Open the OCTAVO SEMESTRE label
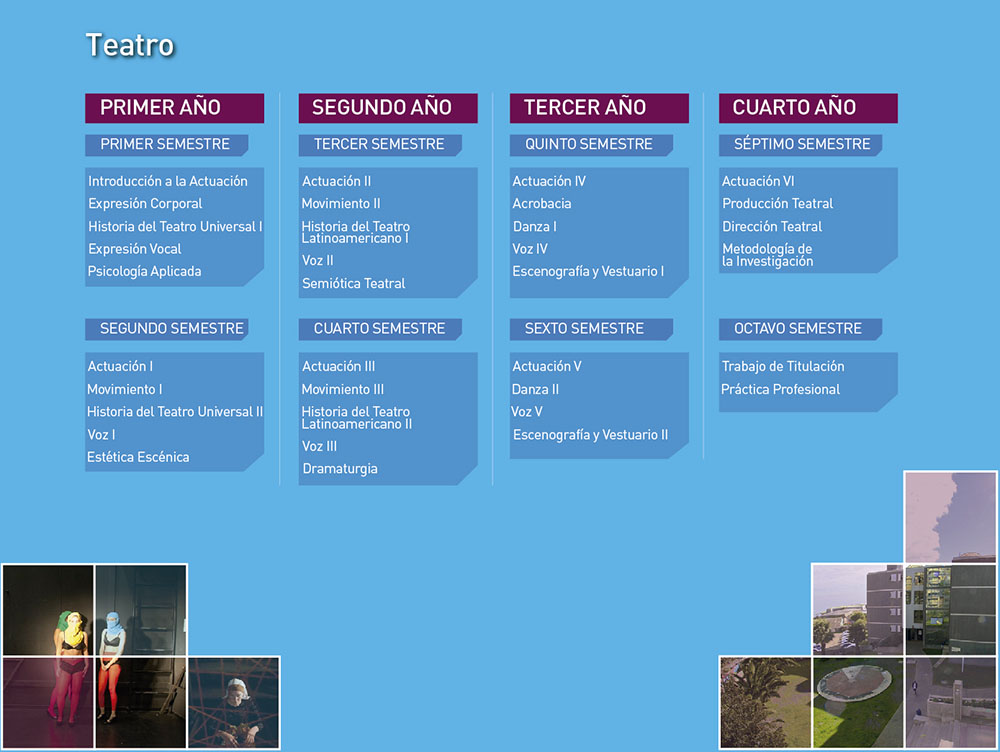This screenshot has height=752, width=1000. pos(800,329)
